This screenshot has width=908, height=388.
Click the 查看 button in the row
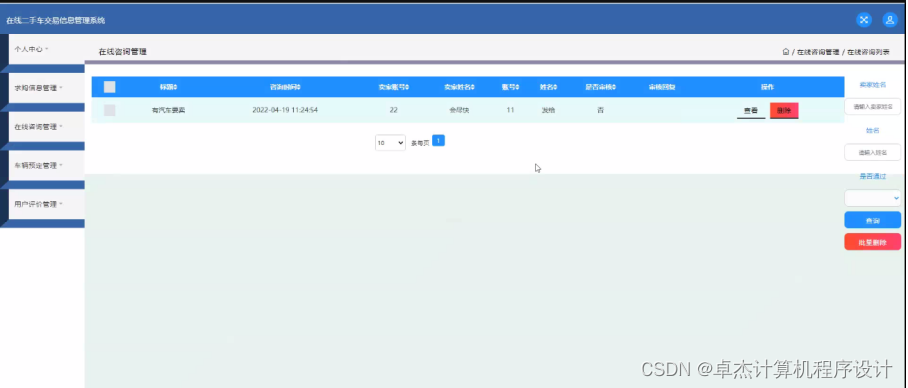[751, 111]
